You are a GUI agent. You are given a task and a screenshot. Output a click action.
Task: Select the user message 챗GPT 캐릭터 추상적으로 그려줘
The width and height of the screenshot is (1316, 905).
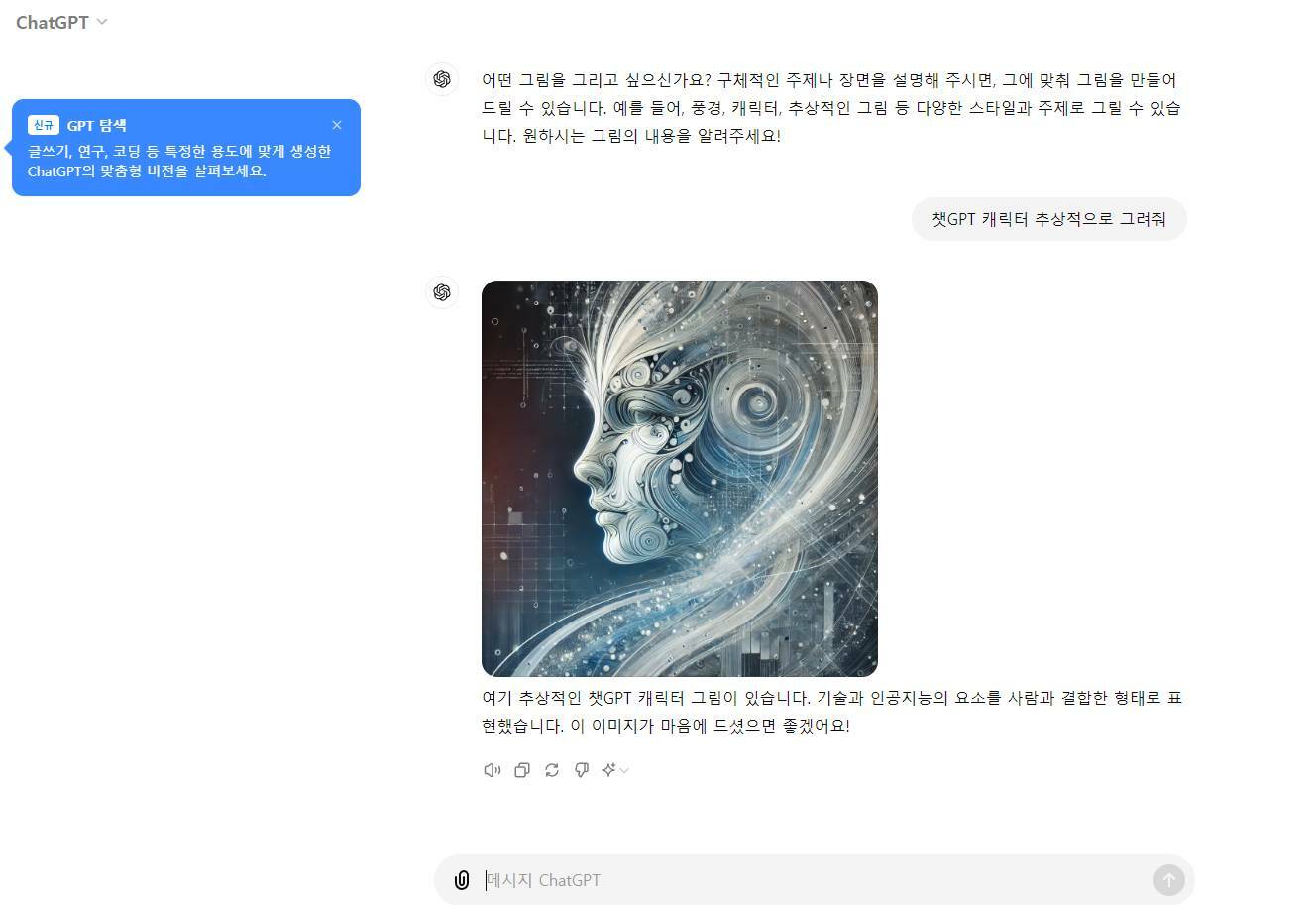[x=1048, y=219]
